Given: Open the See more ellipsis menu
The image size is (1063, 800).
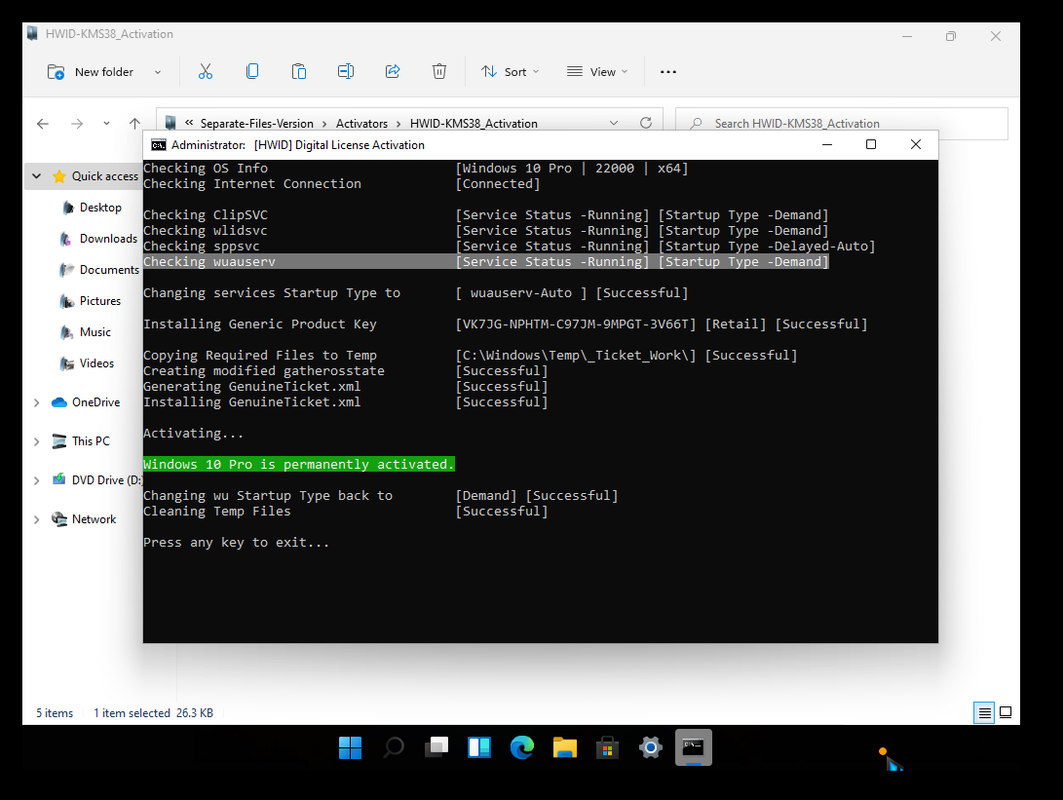Looking at the screenshot, I should pos(668,72).
